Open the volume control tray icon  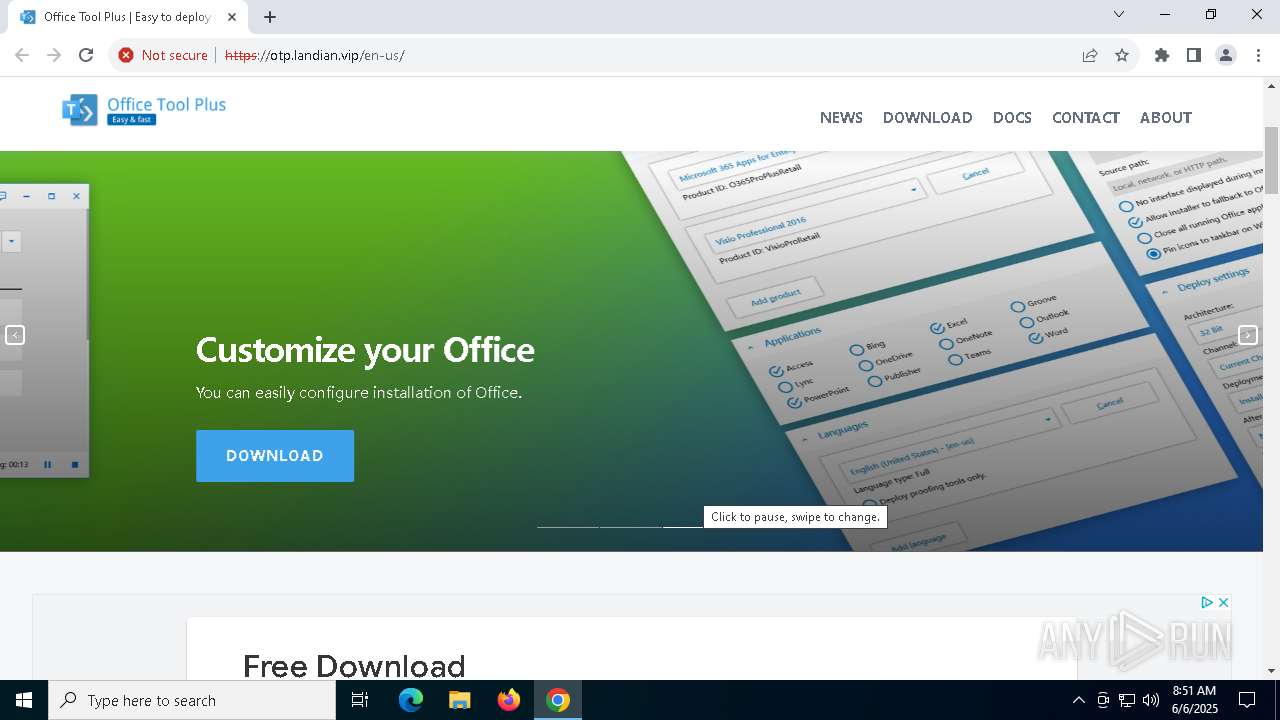click(x=1151, y=700)
